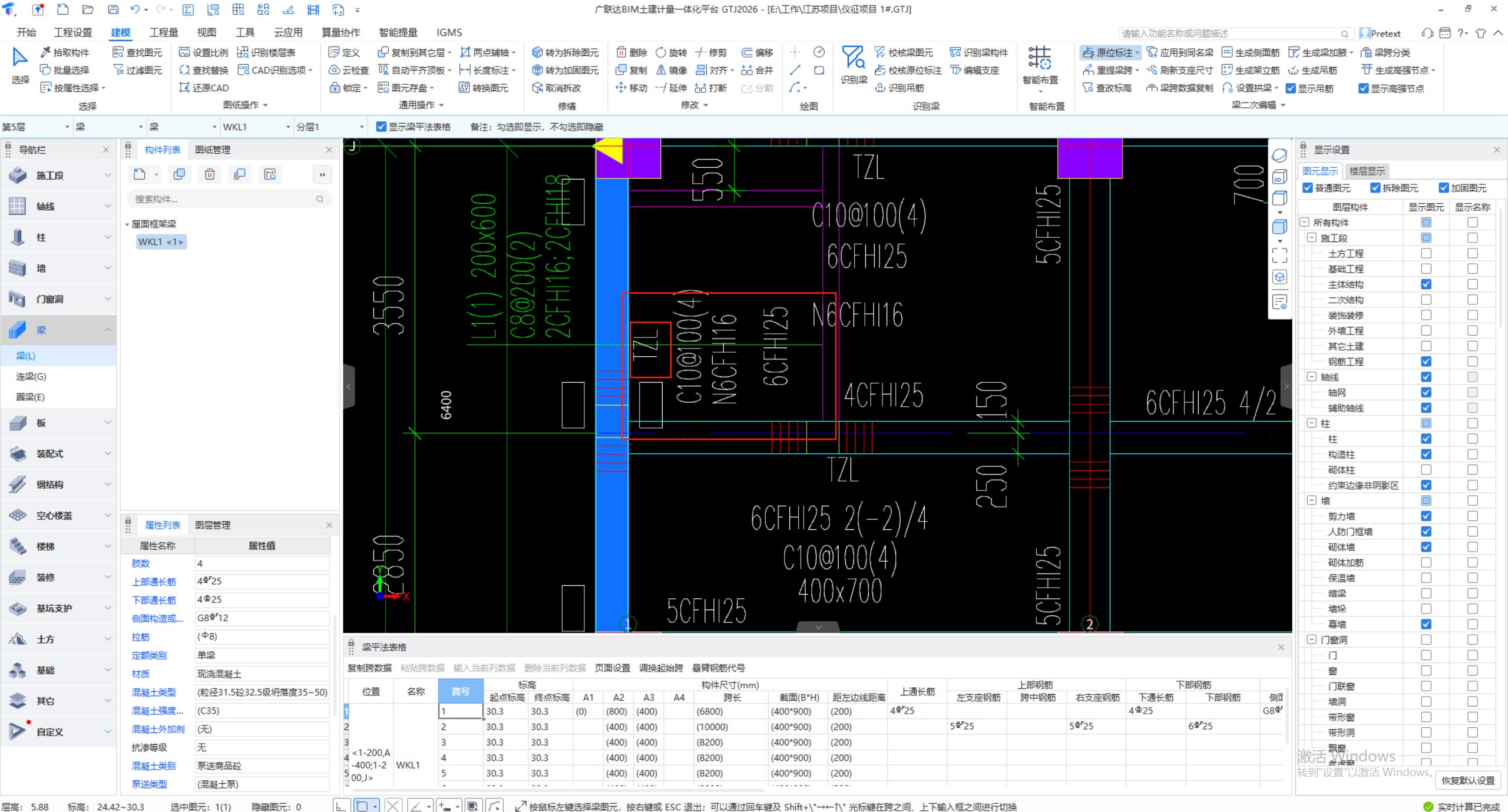The width and height of the screenshot is (1508, 812).
Task: Switch to the 楼层显示 tab
Action: [1367, 171]
